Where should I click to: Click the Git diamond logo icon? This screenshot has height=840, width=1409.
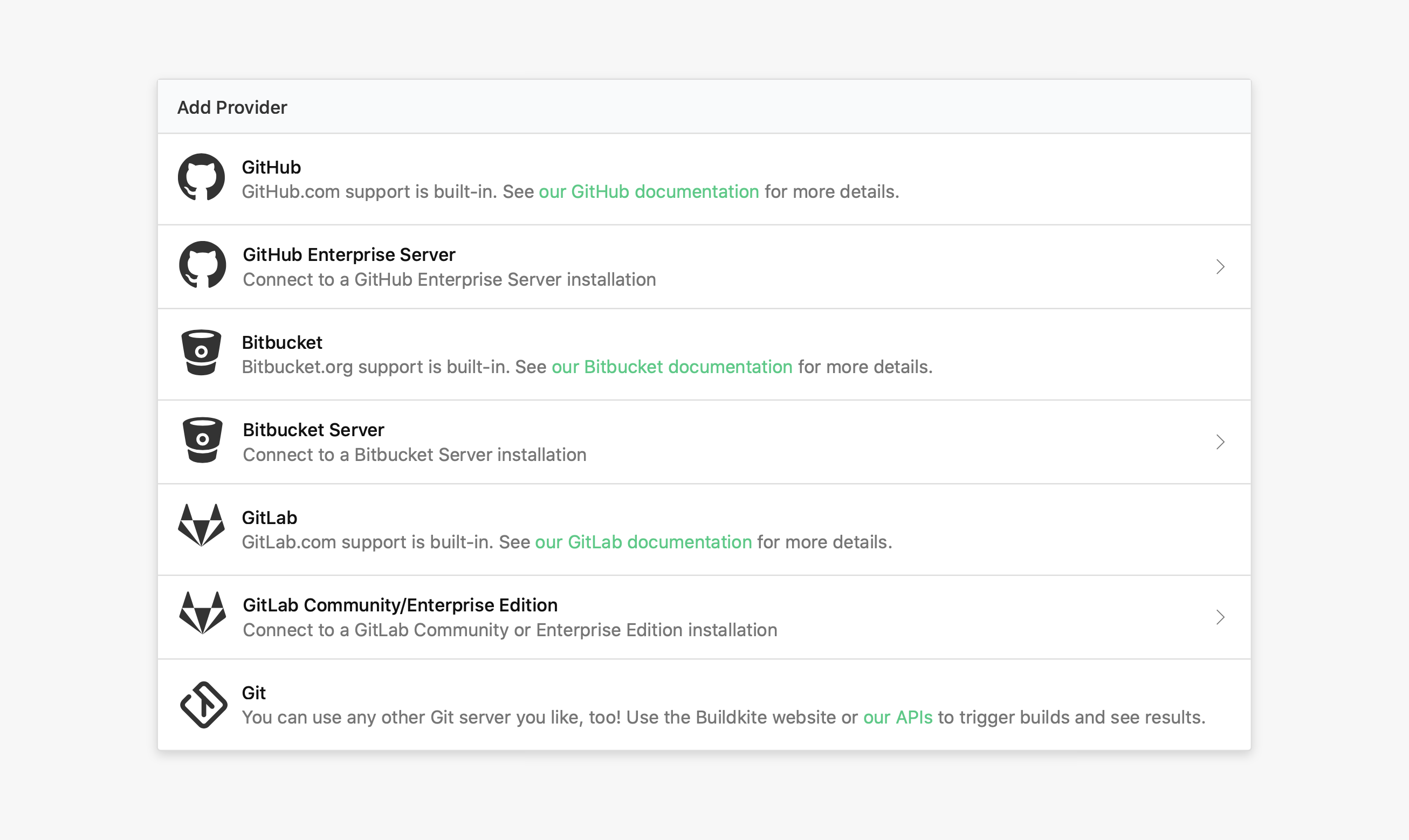tap(203, 705)
